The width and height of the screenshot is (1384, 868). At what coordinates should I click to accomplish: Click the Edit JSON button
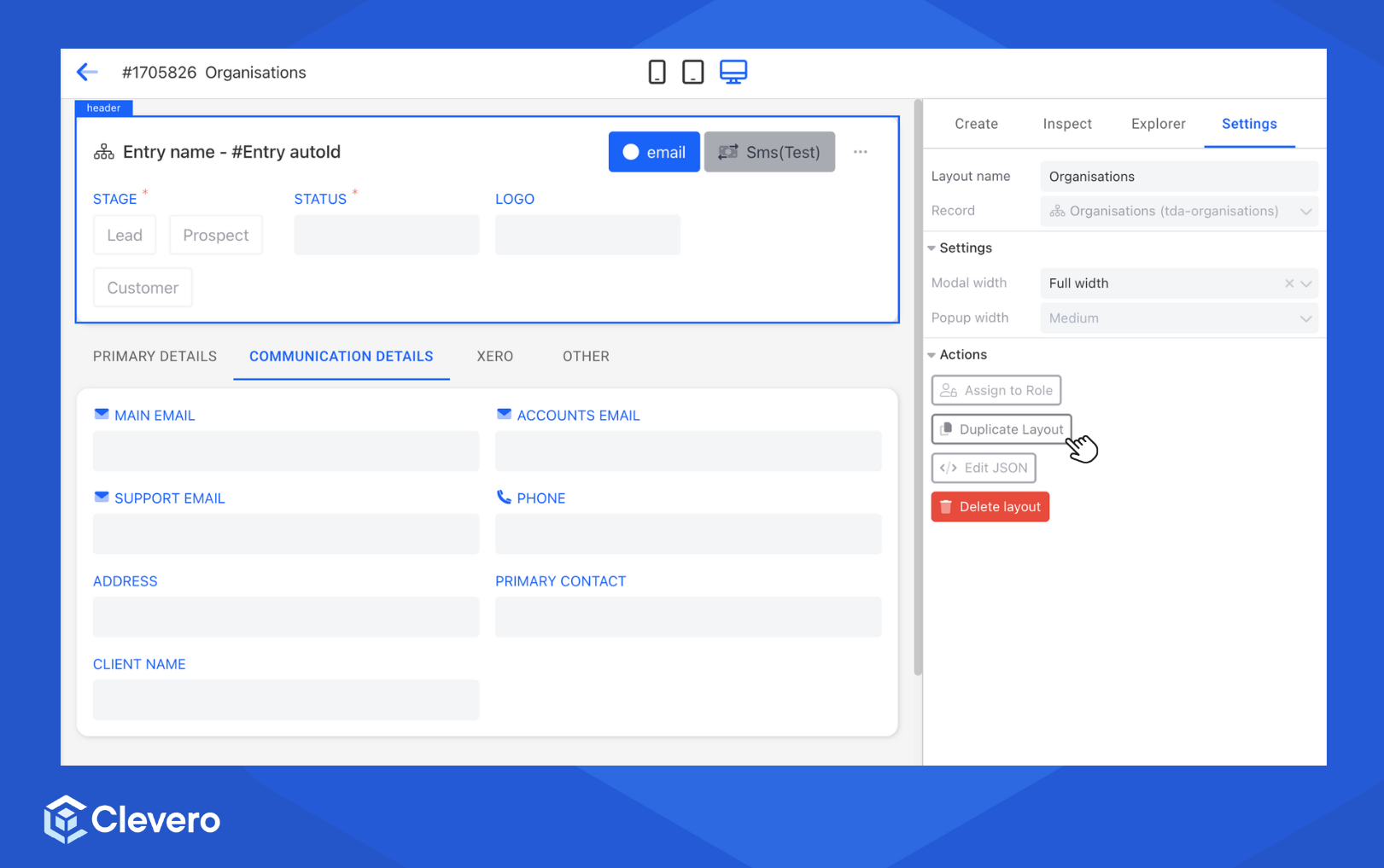click(984, 468)
